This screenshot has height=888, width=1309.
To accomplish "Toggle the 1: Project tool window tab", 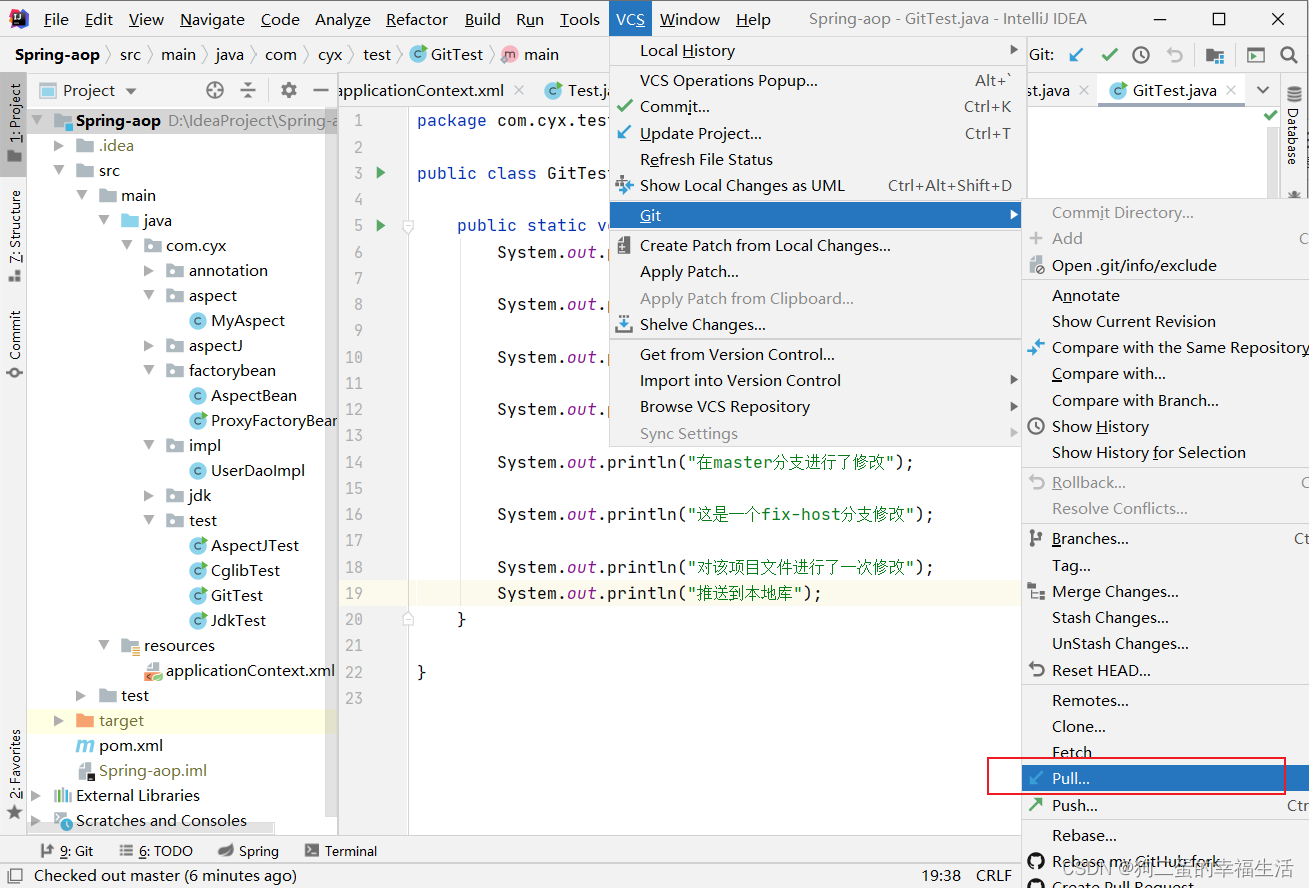I will click(x=14, y=123).
